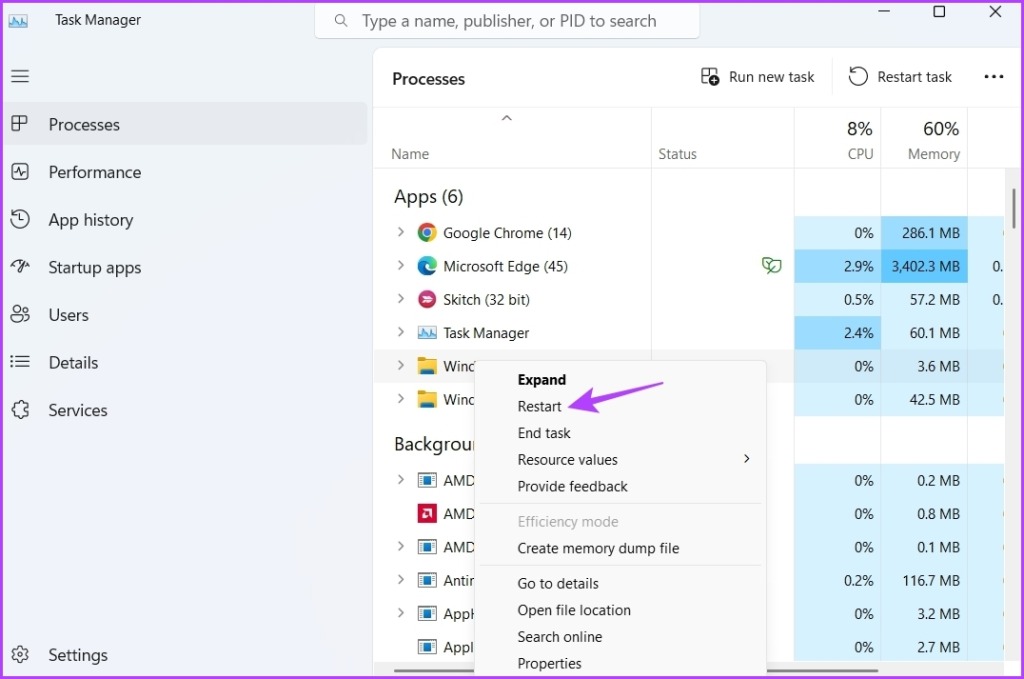This screenshot has height=679, width=1024.
Task: Click the Run new task button
Action: (x=757, y=76)
